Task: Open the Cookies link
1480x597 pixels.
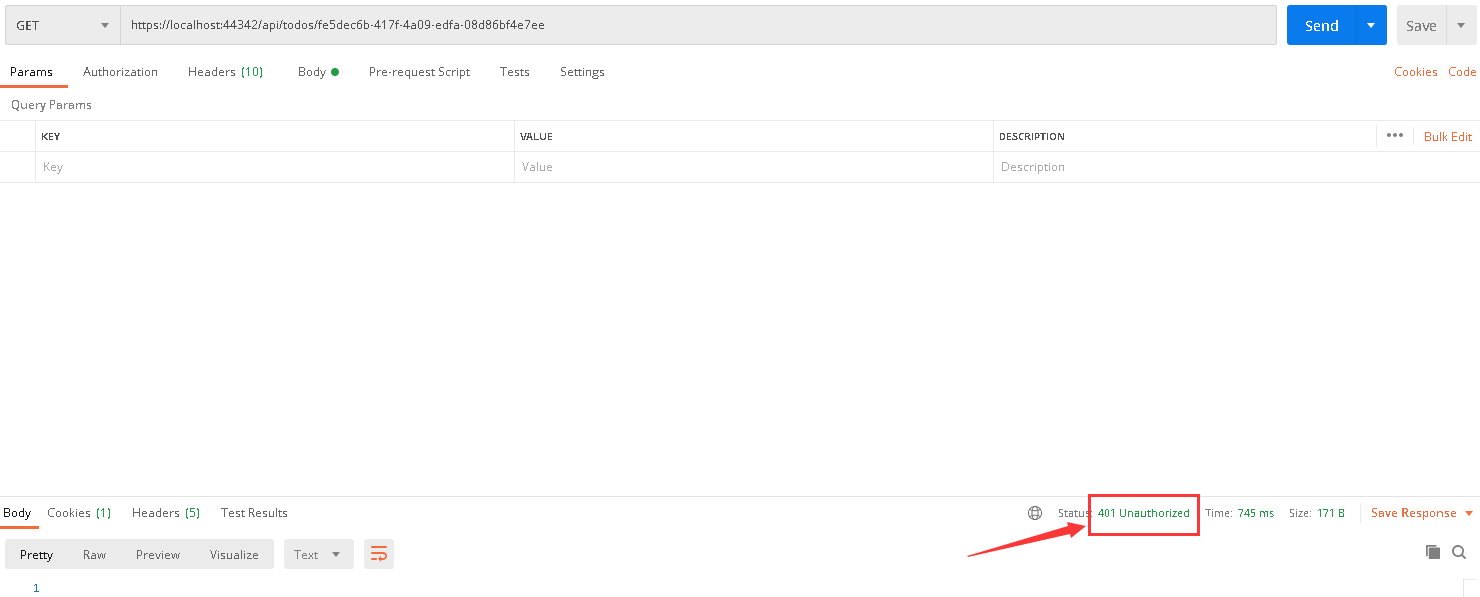Action: [1415, 72]
